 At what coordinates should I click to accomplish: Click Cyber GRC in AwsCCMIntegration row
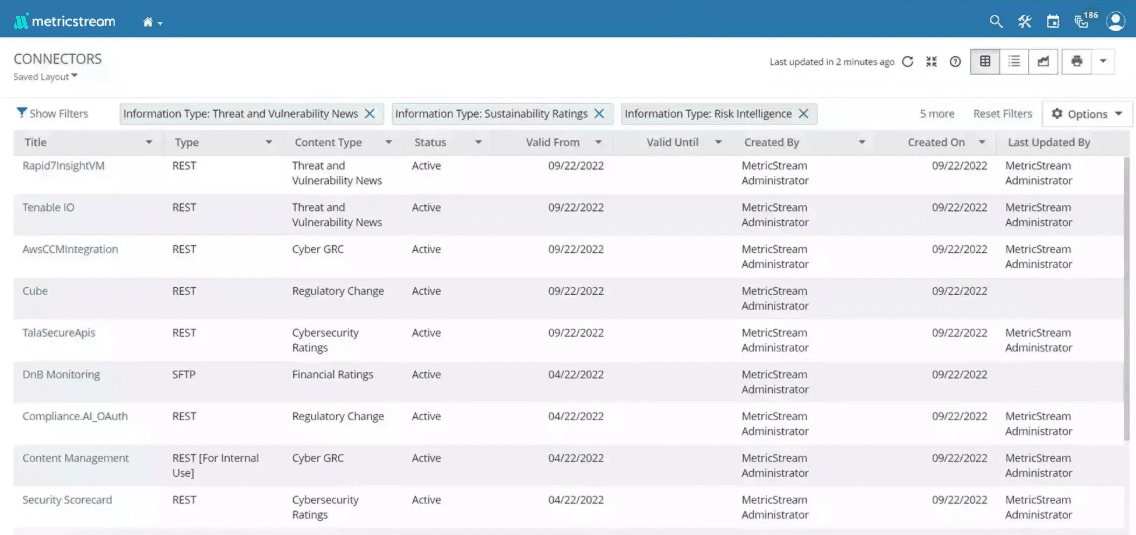click(318, 249)
